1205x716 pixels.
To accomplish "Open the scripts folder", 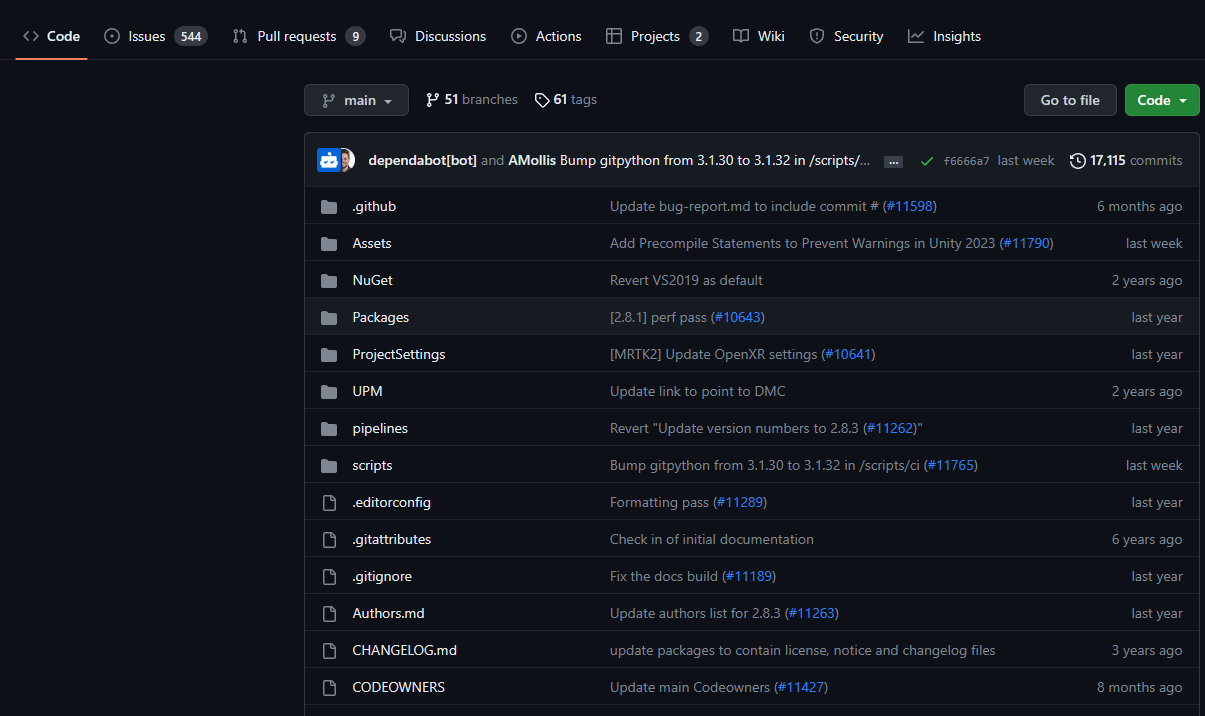I will click(x=372, y=465).
